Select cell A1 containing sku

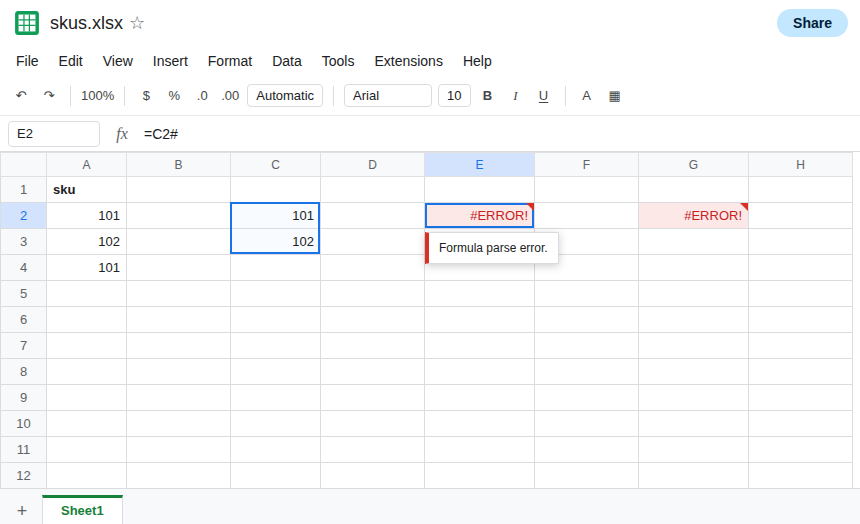(87, 190)
